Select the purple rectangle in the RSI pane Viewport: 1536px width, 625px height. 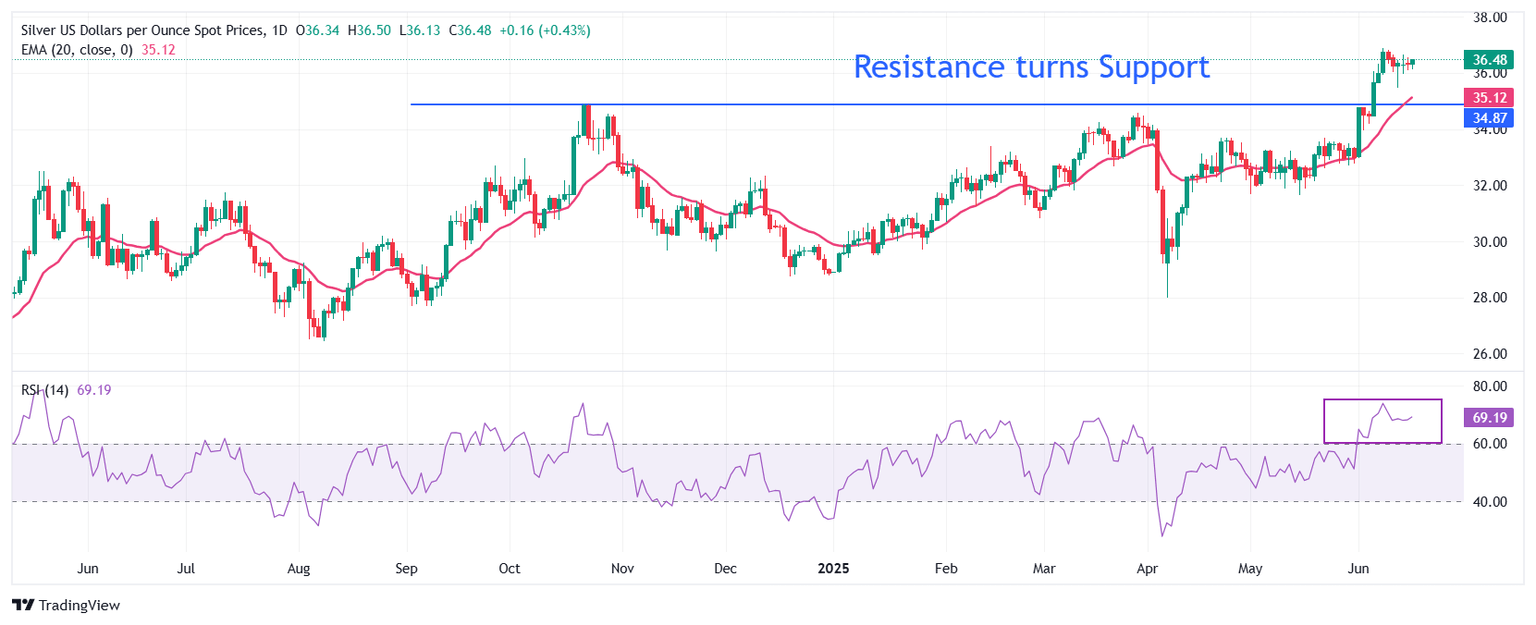[x=1382, y=400]
